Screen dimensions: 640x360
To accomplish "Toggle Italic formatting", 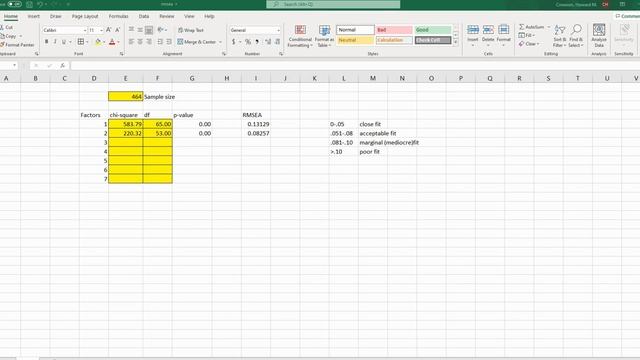I will (x=55, y=42).
